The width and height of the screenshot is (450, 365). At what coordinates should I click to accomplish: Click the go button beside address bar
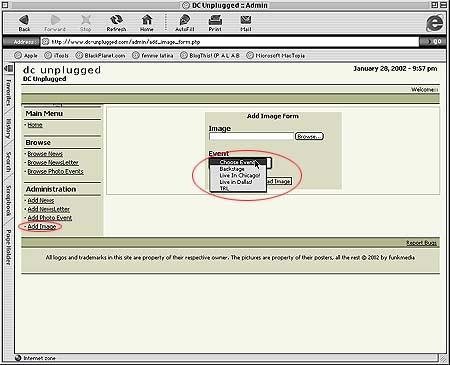434,42
